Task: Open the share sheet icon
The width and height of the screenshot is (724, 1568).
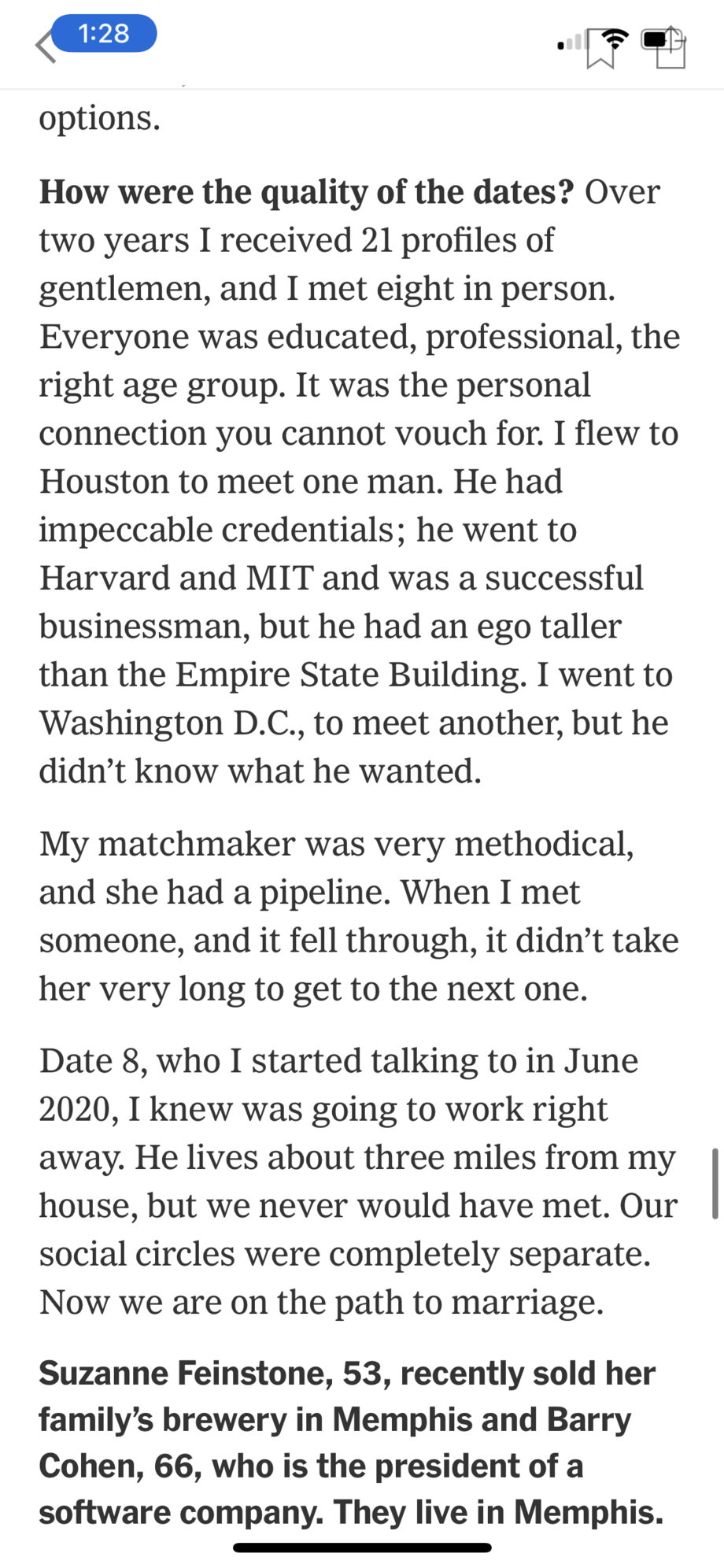Action: 670,48
